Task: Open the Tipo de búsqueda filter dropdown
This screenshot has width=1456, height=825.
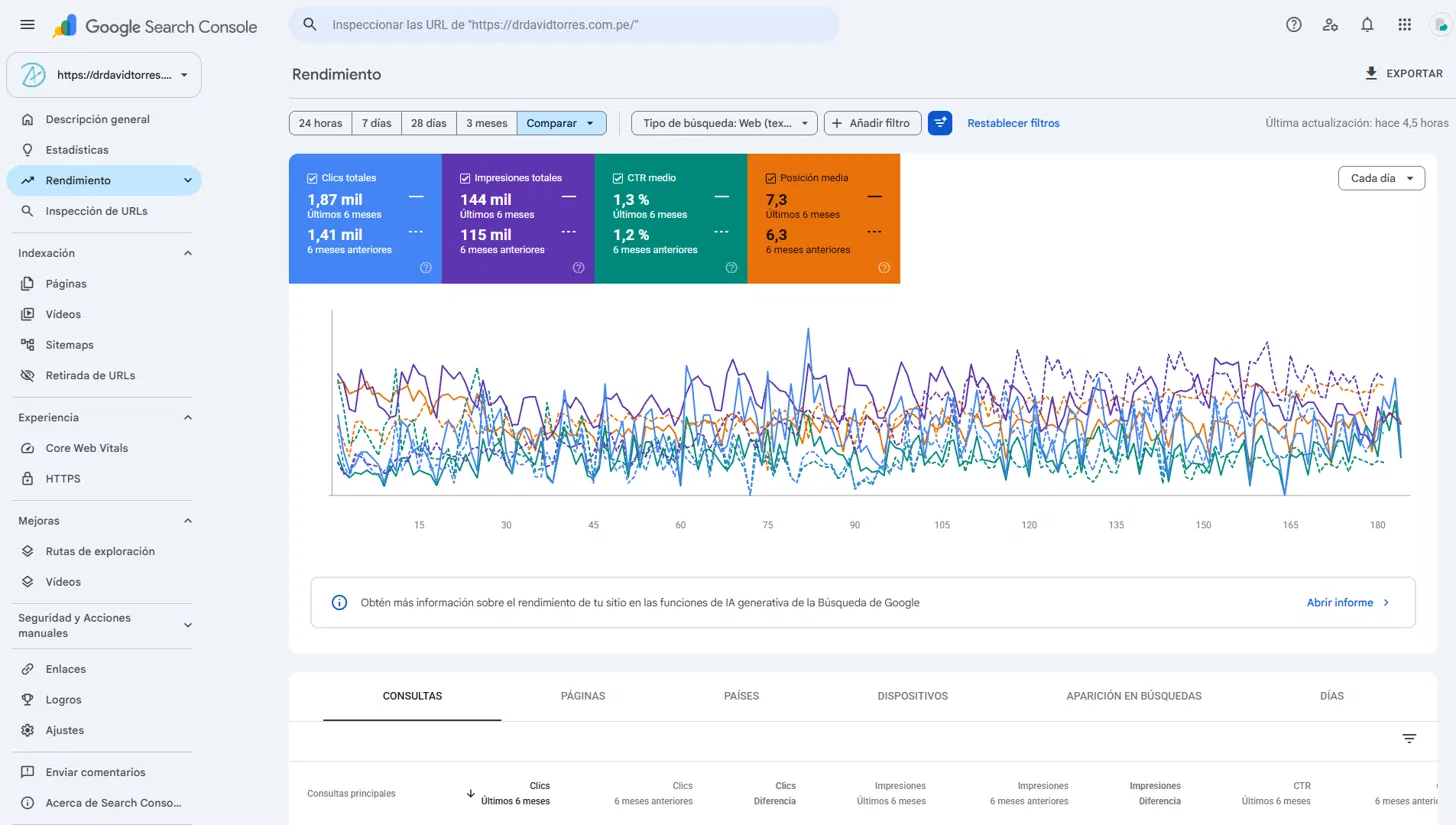Action: [725, 123]
